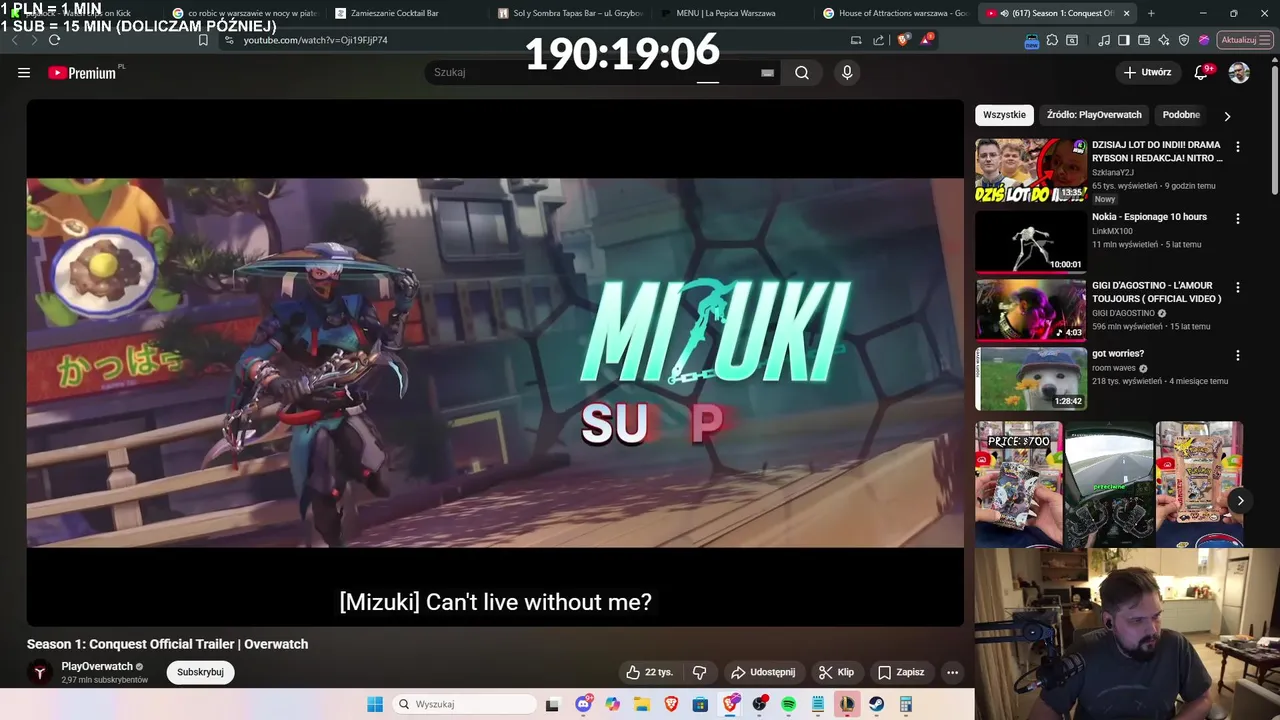Open account avatar menu
The height and width of the screenshot is (720, 1280).
tap(1239, 72)
